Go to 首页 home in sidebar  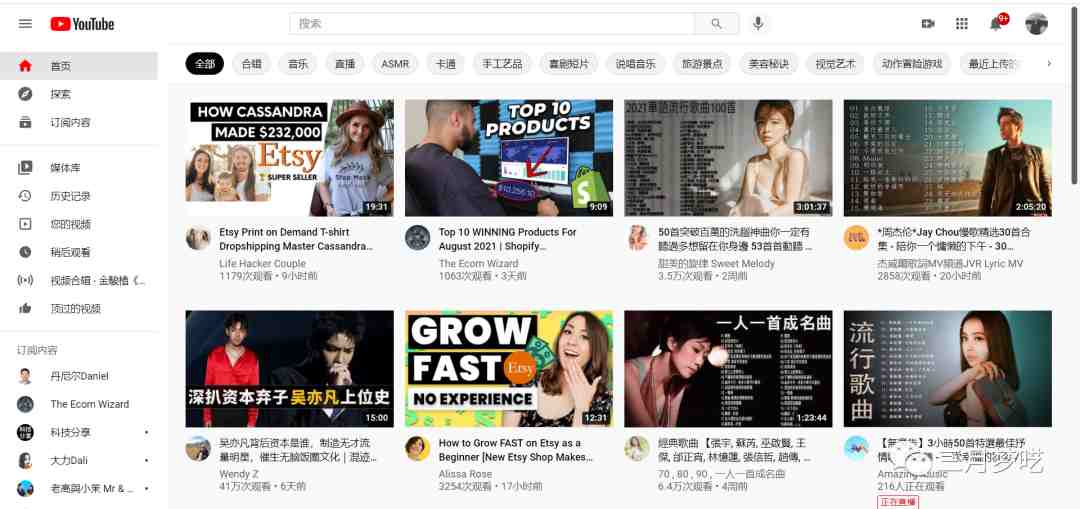(x=79, y=66)
